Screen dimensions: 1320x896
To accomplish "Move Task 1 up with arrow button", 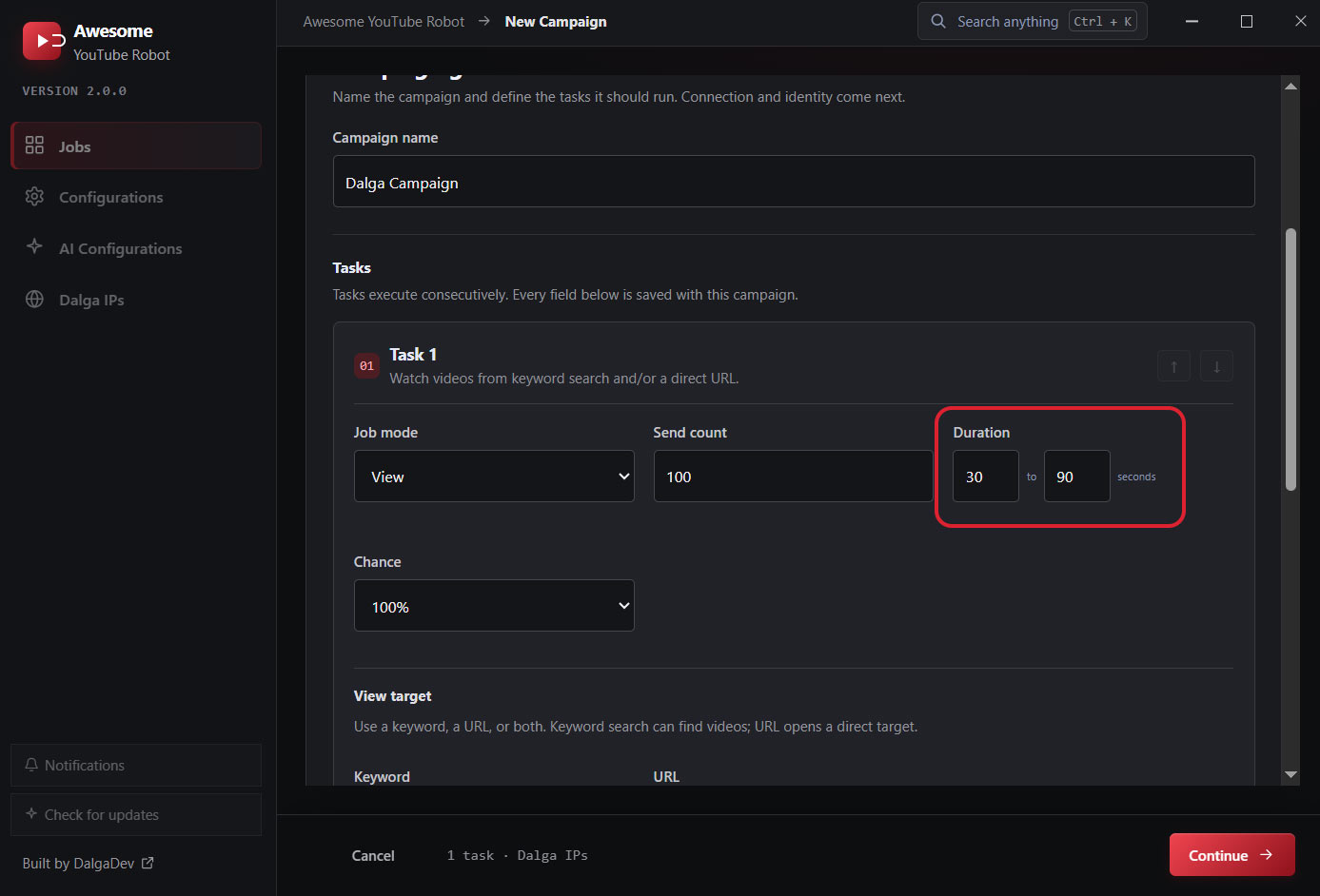I will pos(1173,366).
